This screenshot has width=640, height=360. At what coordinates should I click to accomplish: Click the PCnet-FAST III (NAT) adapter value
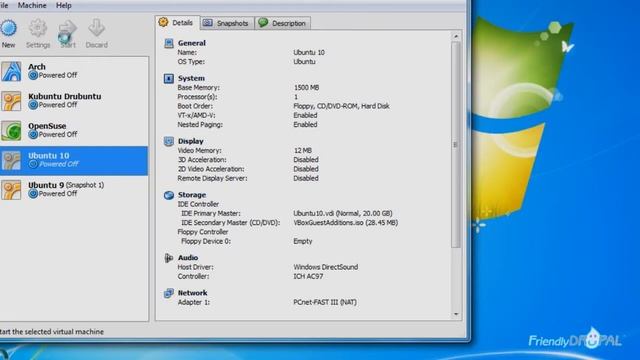click(x=325, y=302)
